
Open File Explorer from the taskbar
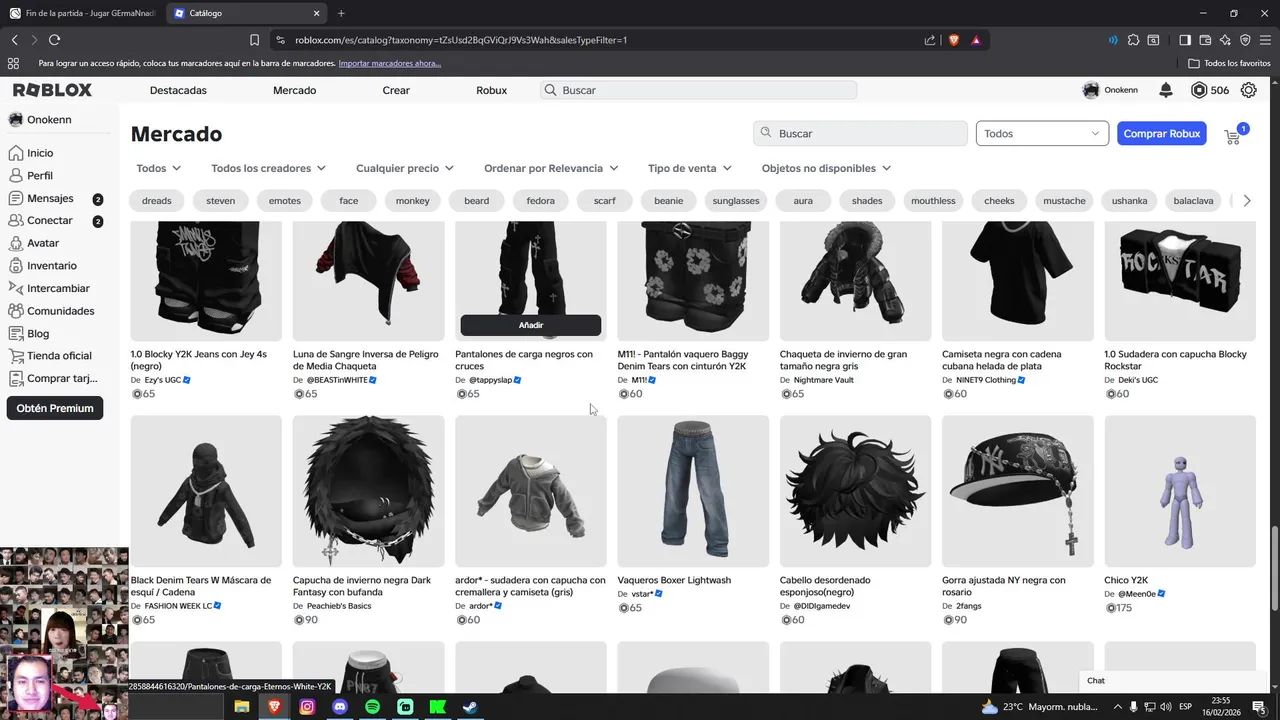tap(241, 707)
